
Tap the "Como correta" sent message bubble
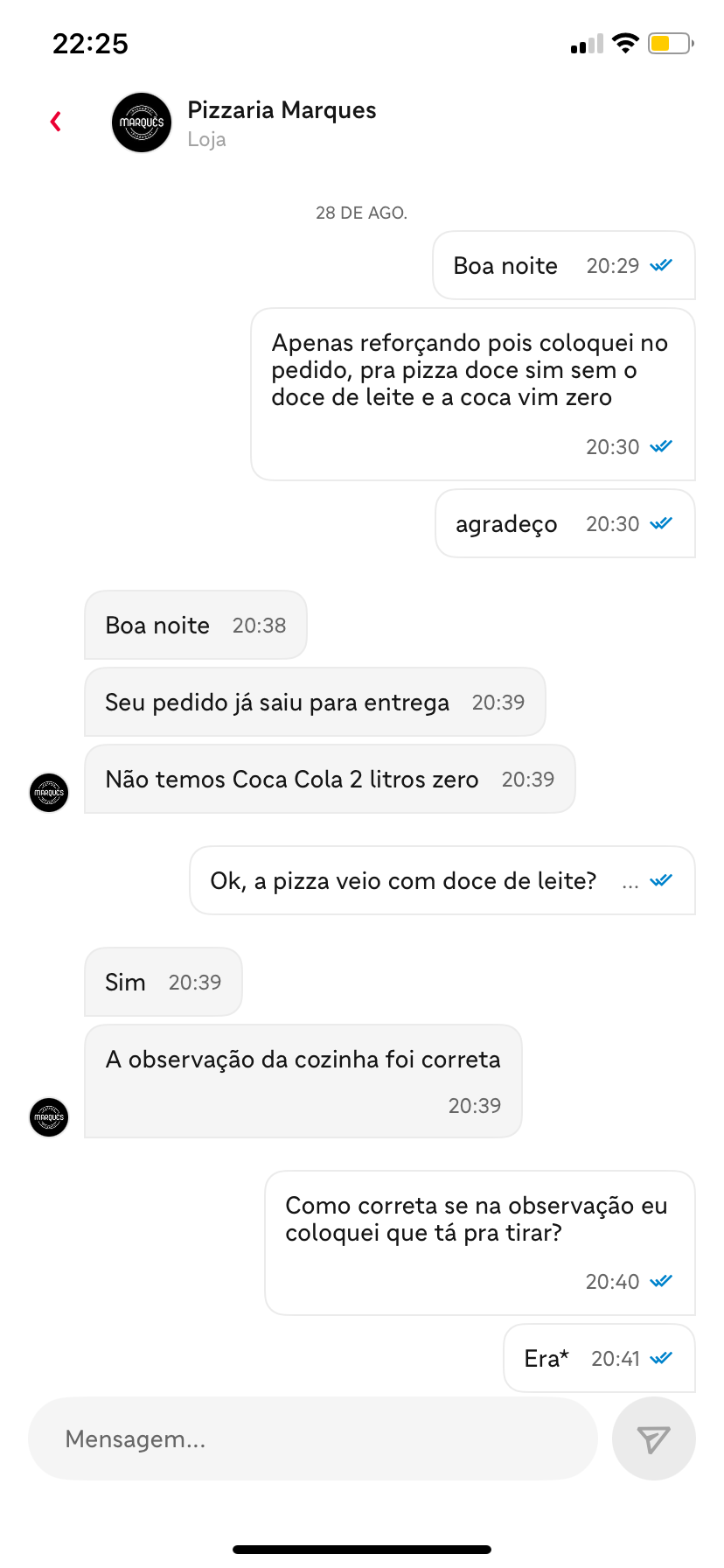[x=479, y=1242]
